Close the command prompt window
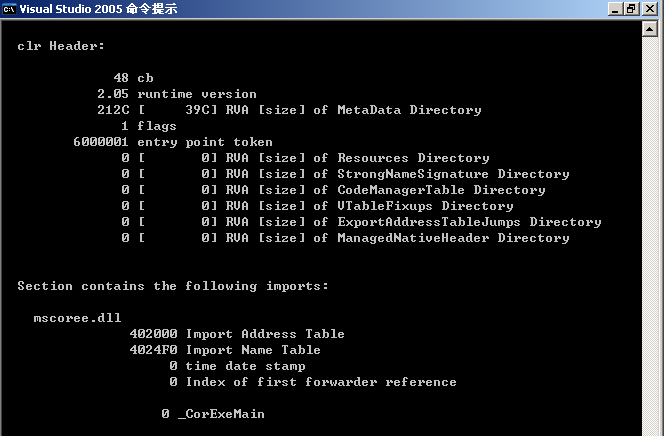The height and width of the screenshot is (436, 664). coord(650,9)
